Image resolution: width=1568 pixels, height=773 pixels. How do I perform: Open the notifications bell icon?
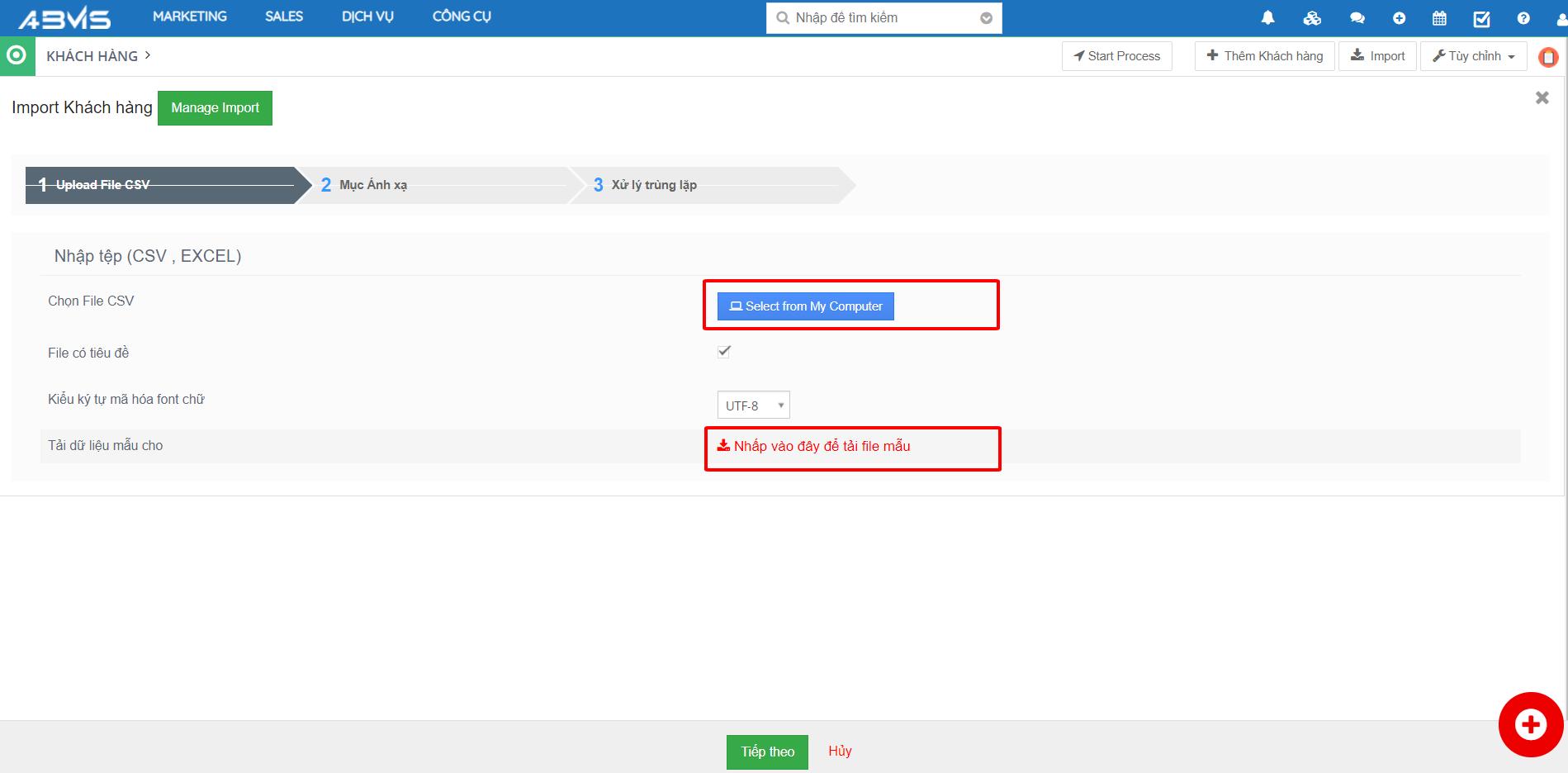pyautogui.click(x=1267, y=18)
